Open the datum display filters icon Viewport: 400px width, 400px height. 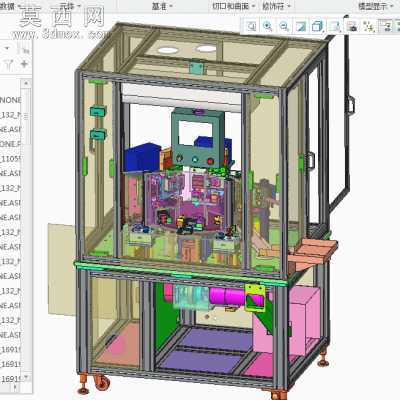click(x=369, y=26)
